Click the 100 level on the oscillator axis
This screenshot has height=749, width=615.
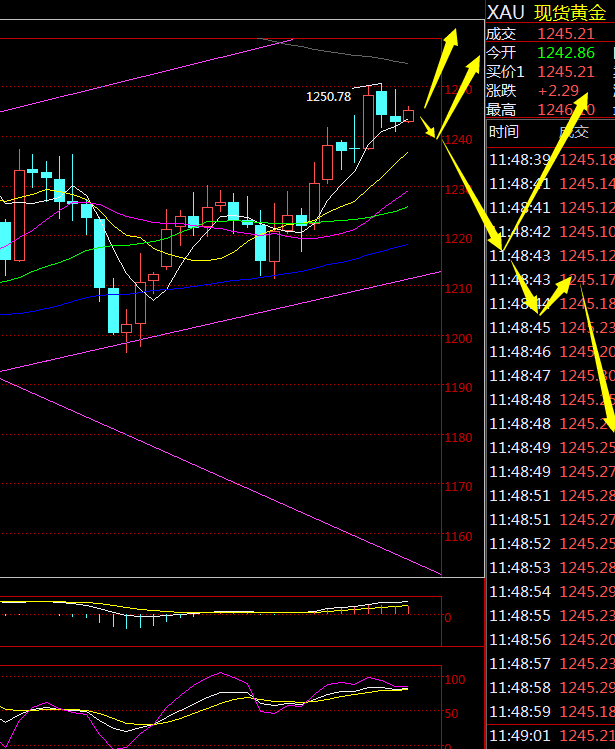click(x=455, y=679)
